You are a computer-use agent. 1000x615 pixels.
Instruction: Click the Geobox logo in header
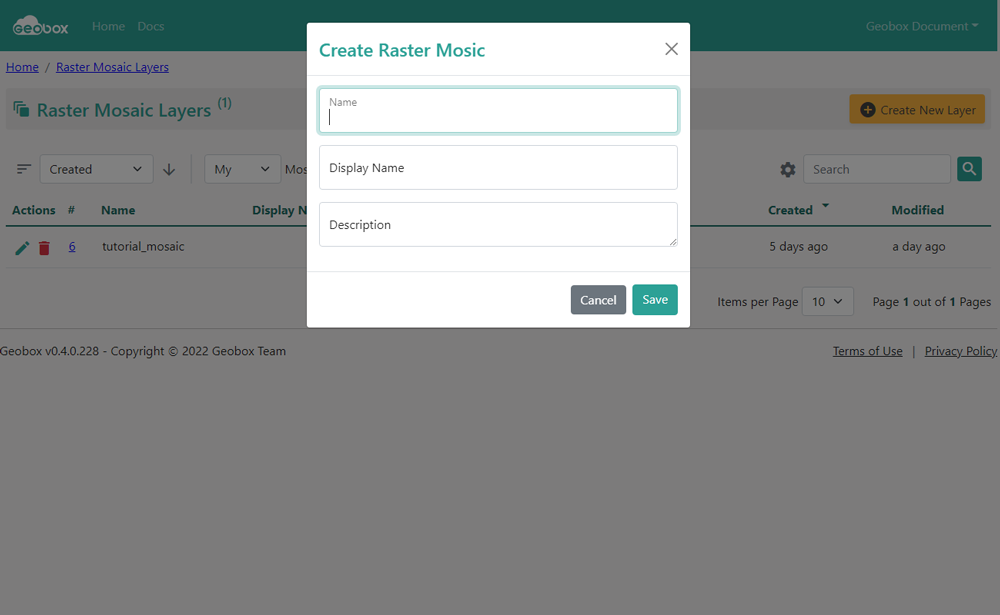coord(41,27)
